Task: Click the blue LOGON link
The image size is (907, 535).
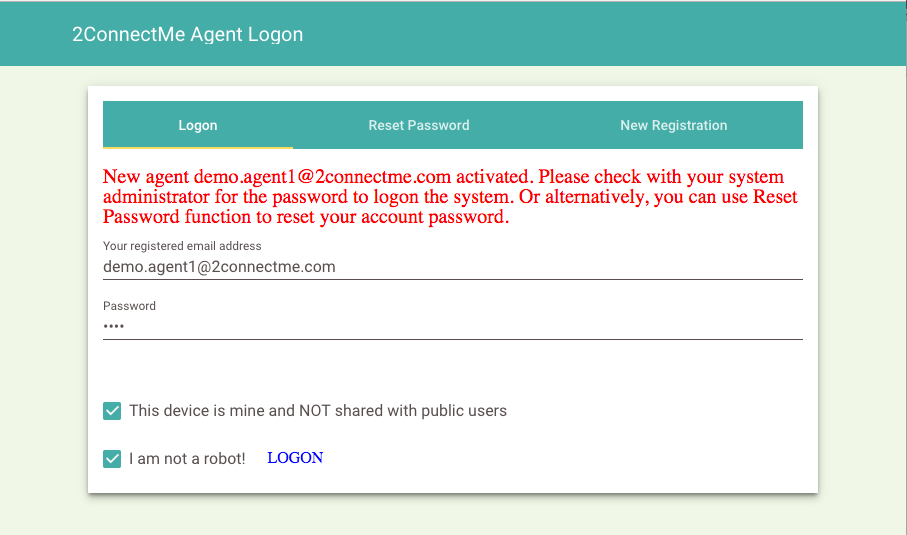Action: click(295, 458)
